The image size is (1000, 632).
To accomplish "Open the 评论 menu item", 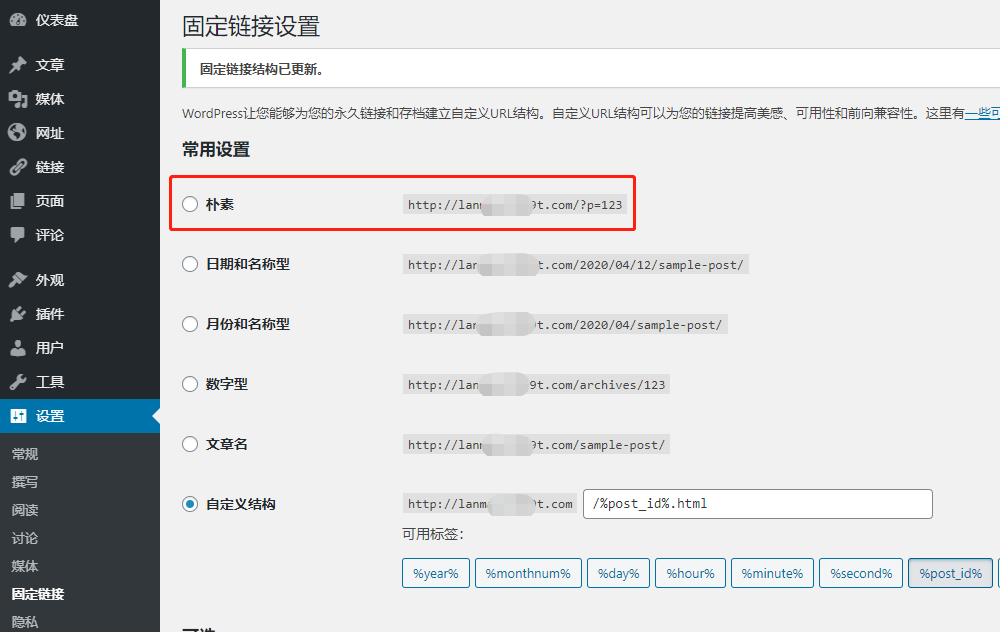I will click(50, 235).
